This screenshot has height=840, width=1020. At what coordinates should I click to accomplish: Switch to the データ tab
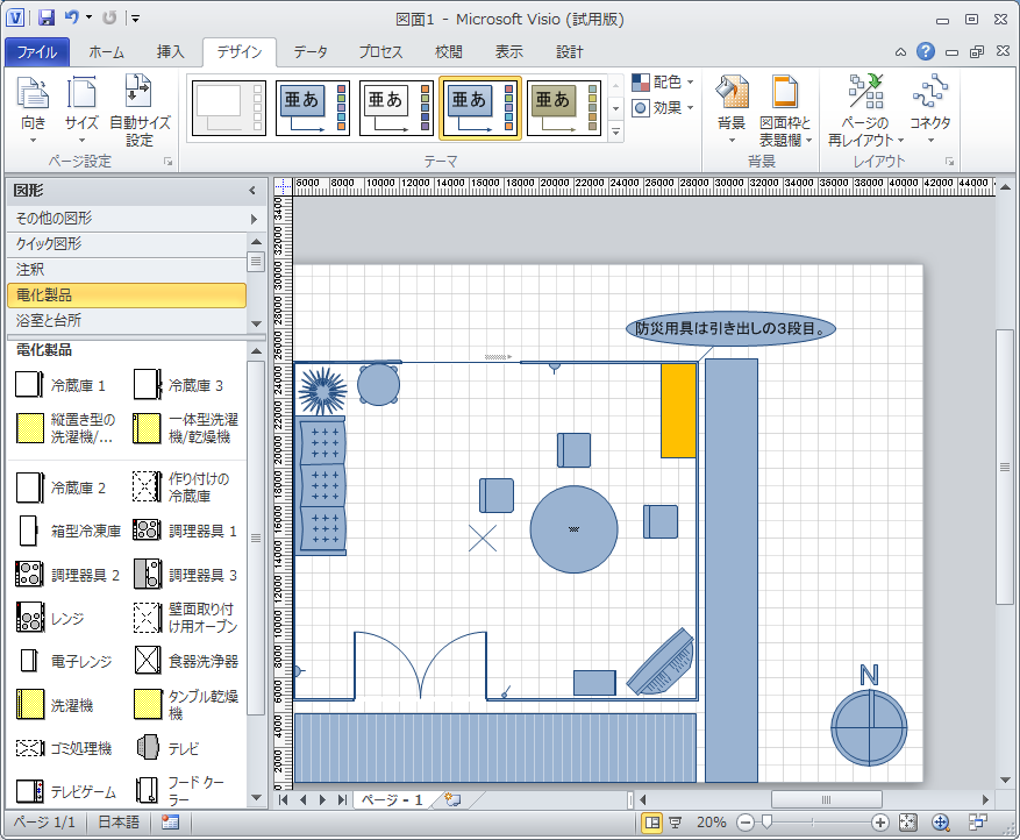310,52
